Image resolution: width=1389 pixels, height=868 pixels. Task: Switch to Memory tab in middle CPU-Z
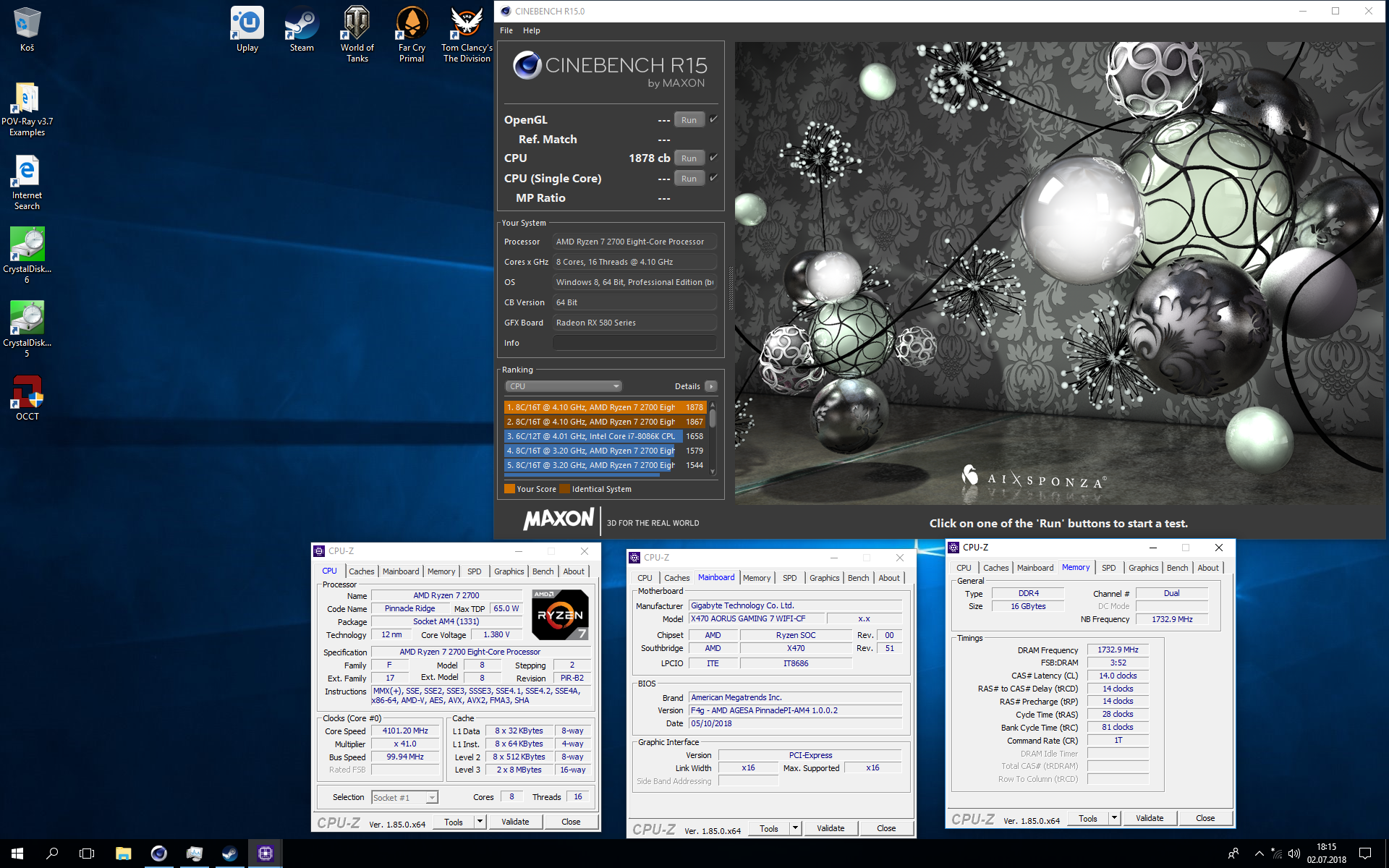(x=757, y=578)
